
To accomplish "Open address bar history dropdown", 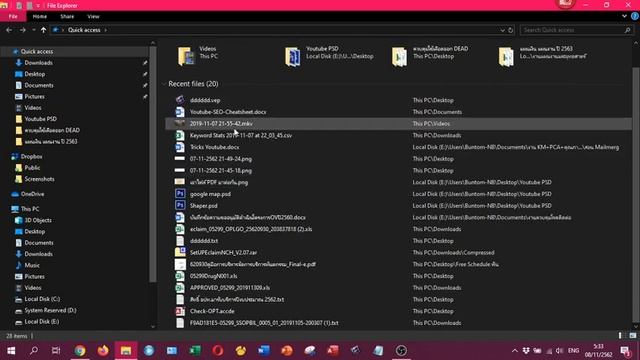I will [x=502, y=30].
